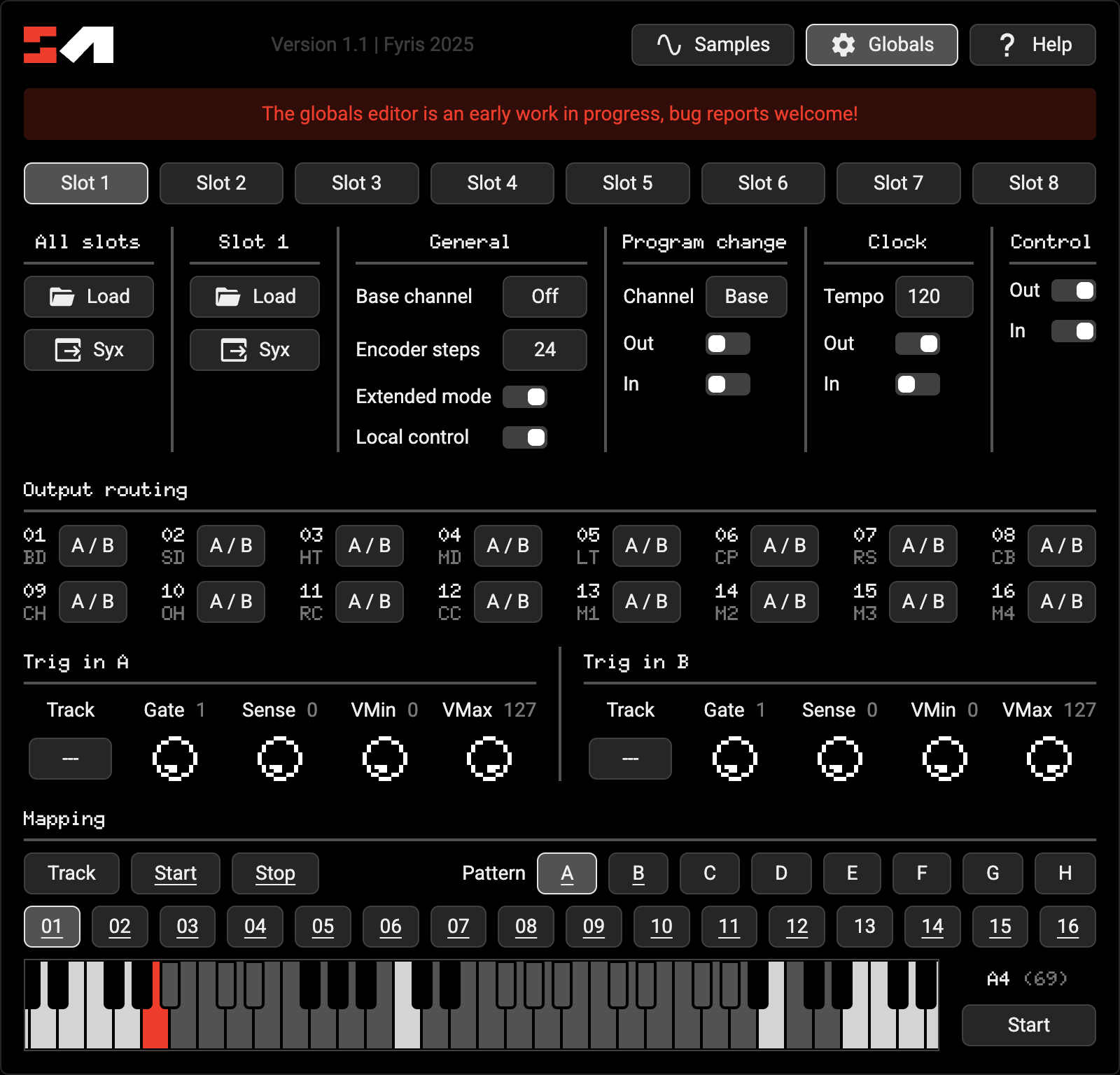Click the Globals gear icon
Screen dimensions: 1120x1075
point(843,45)
